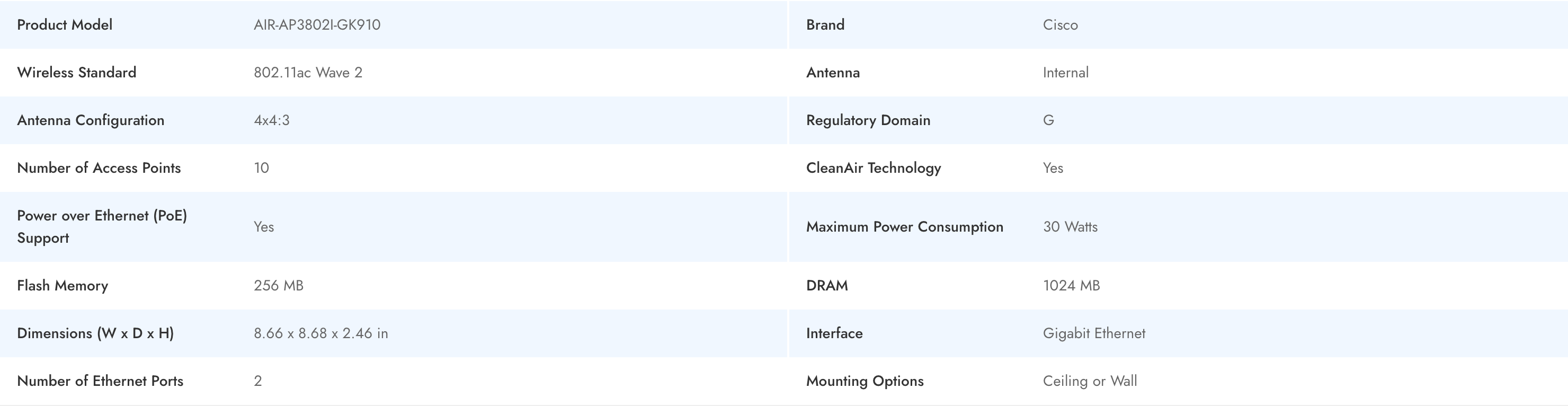Image resolution: width=1568 pixels, height=406 pixels.
Task: Click the Regulatory Domain label
Action: (868, 120)
